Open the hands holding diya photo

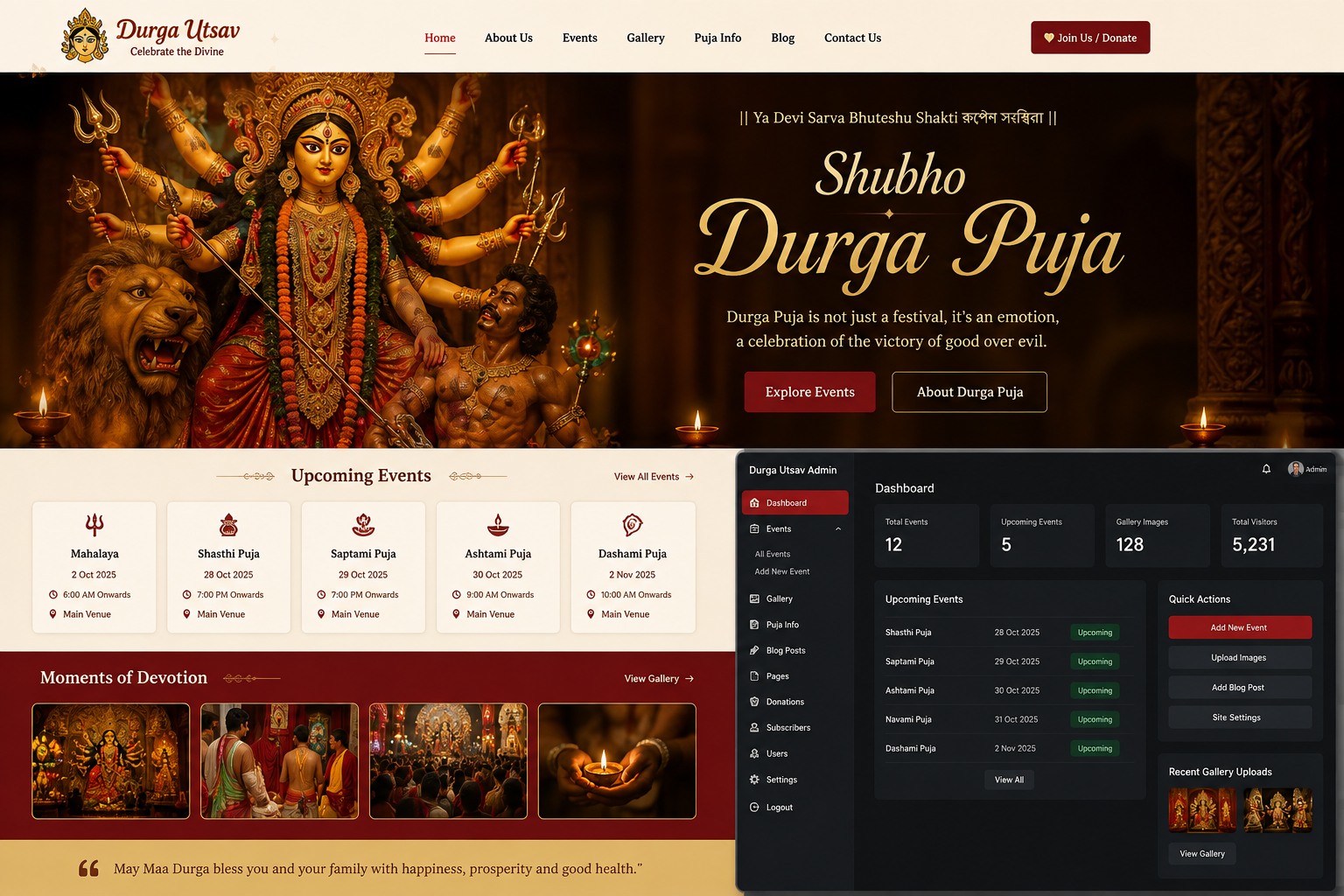617,761
